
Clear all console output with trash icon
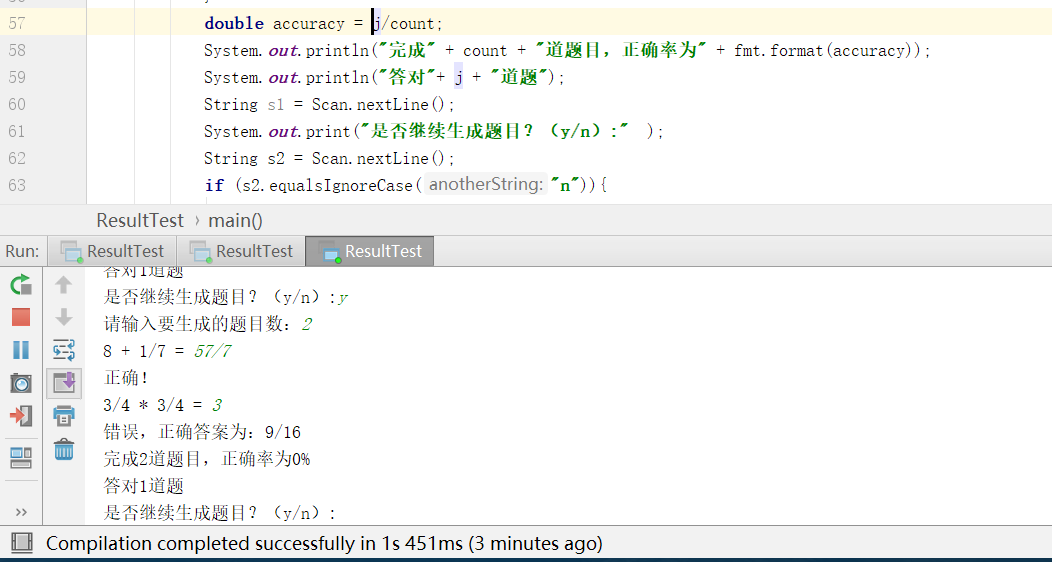(x=64, y=449)
